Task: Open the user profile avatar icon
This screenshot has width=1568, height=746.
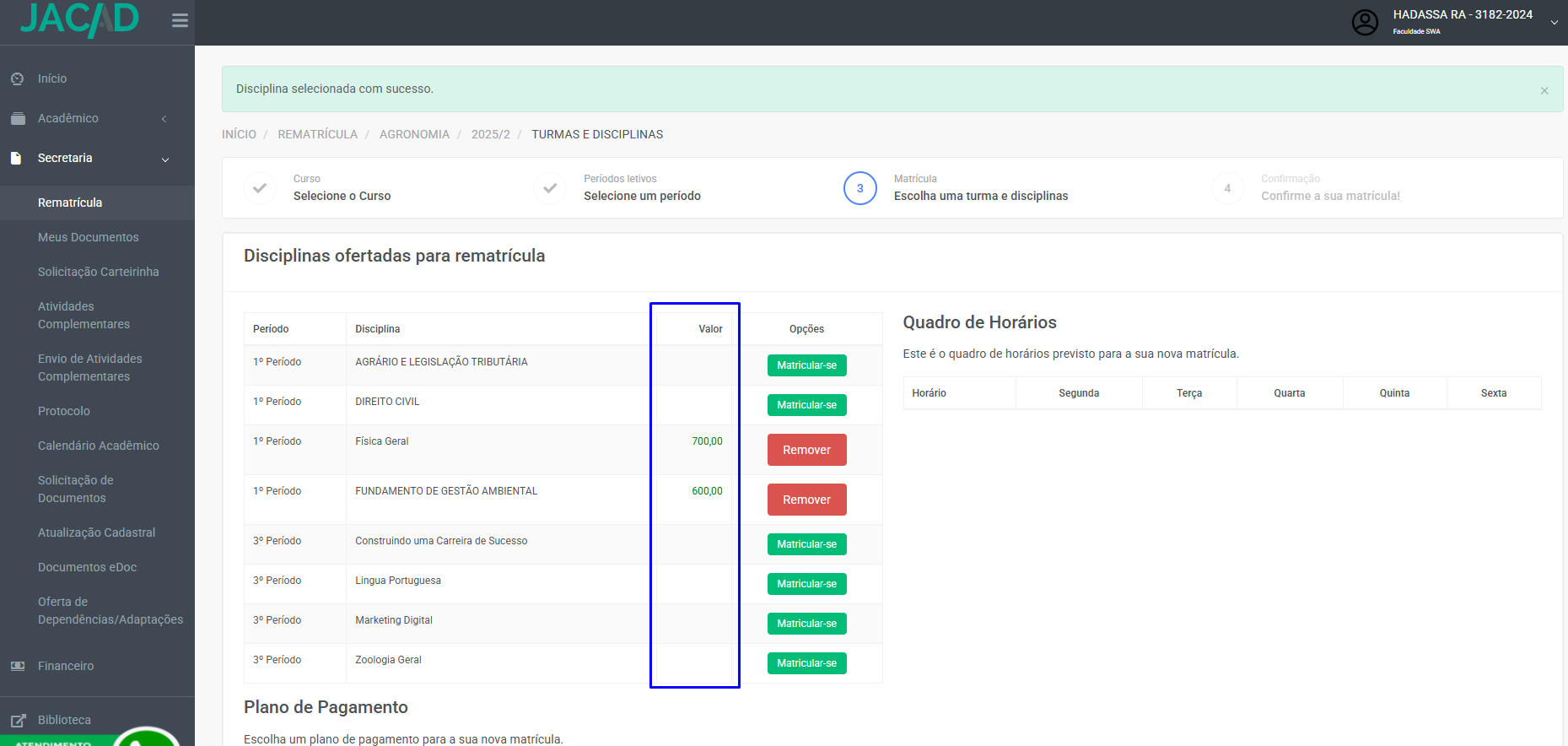Action: (1365, 22)
